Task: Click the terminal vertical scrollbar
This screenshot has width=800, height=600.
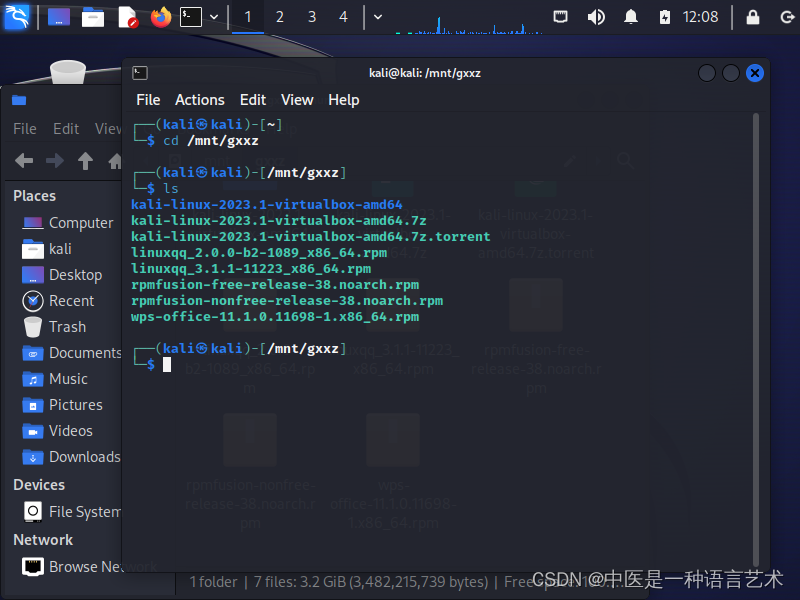Action: [x=756, y=339]
